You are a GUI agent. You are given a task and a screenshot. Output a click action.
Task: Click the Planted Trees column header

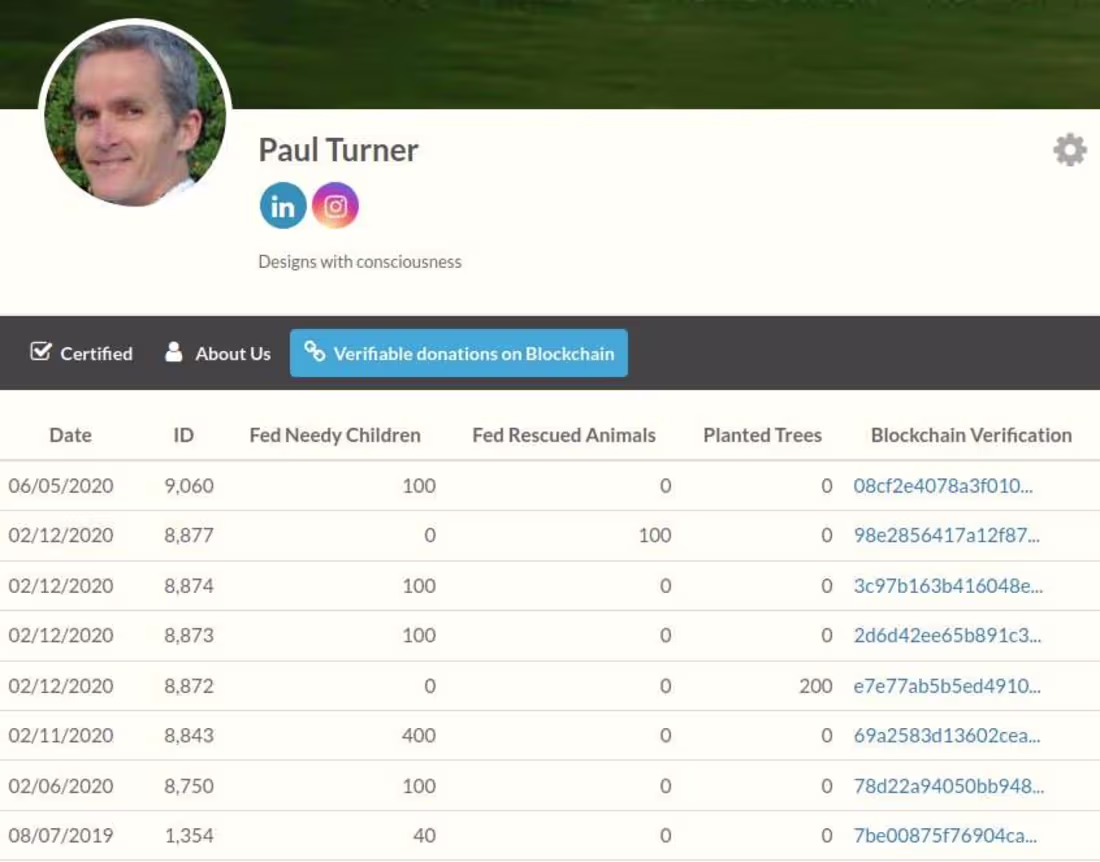[762, 435]
